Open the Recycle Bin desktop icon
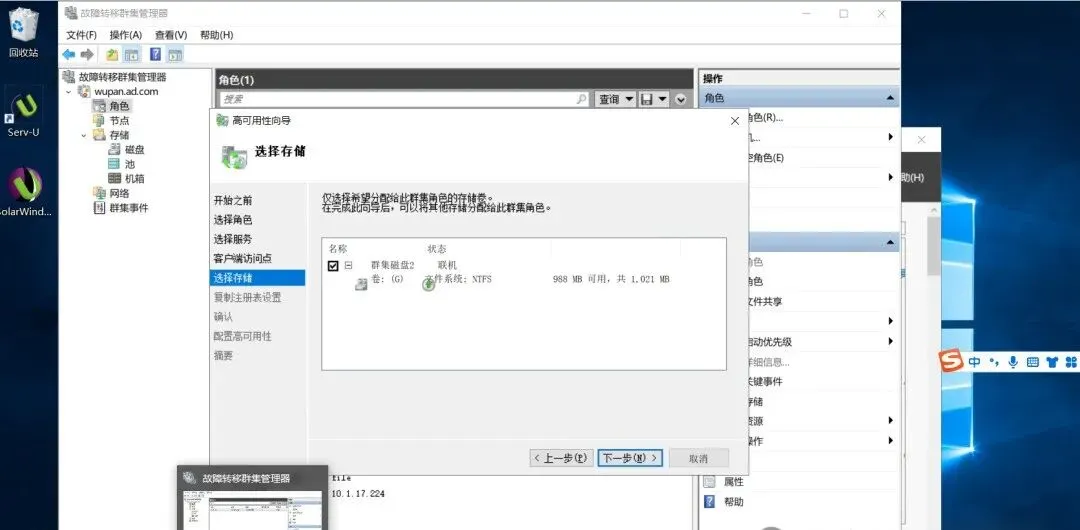The height and width of the screenshot is (530, 1080). [x=23, y=32]
